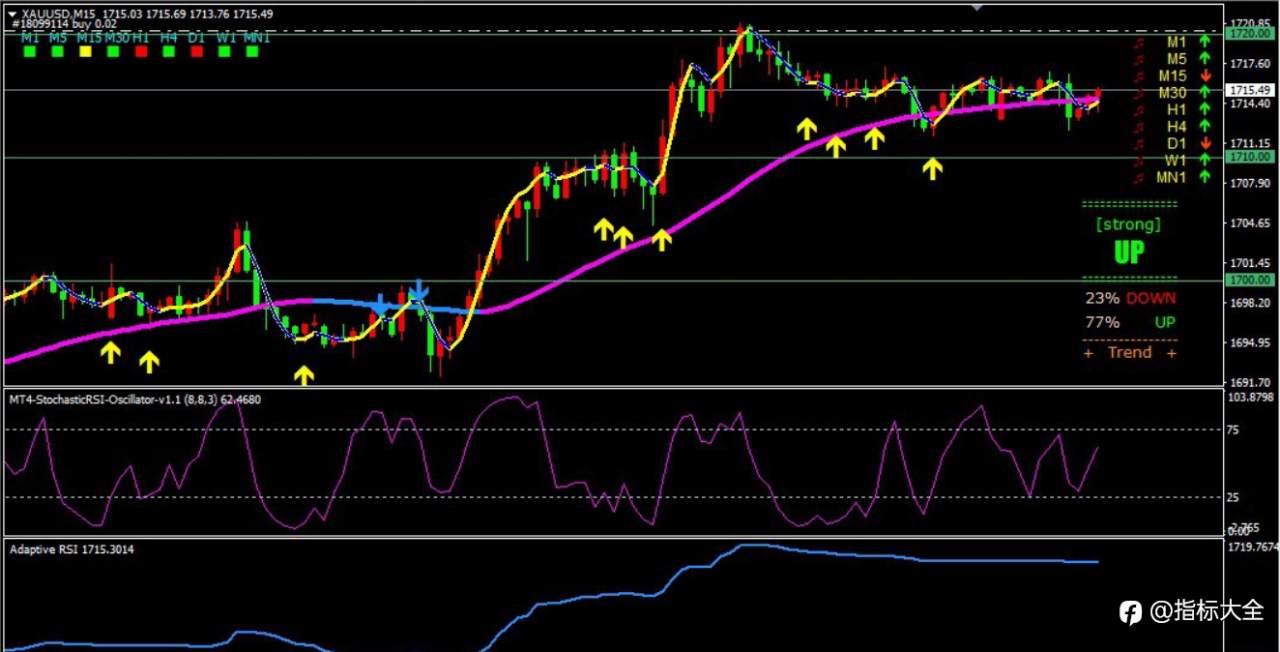Click the 1710.00 price level tag
The height and width of the screenshot is (652, 1280).
click(1250, 157)
